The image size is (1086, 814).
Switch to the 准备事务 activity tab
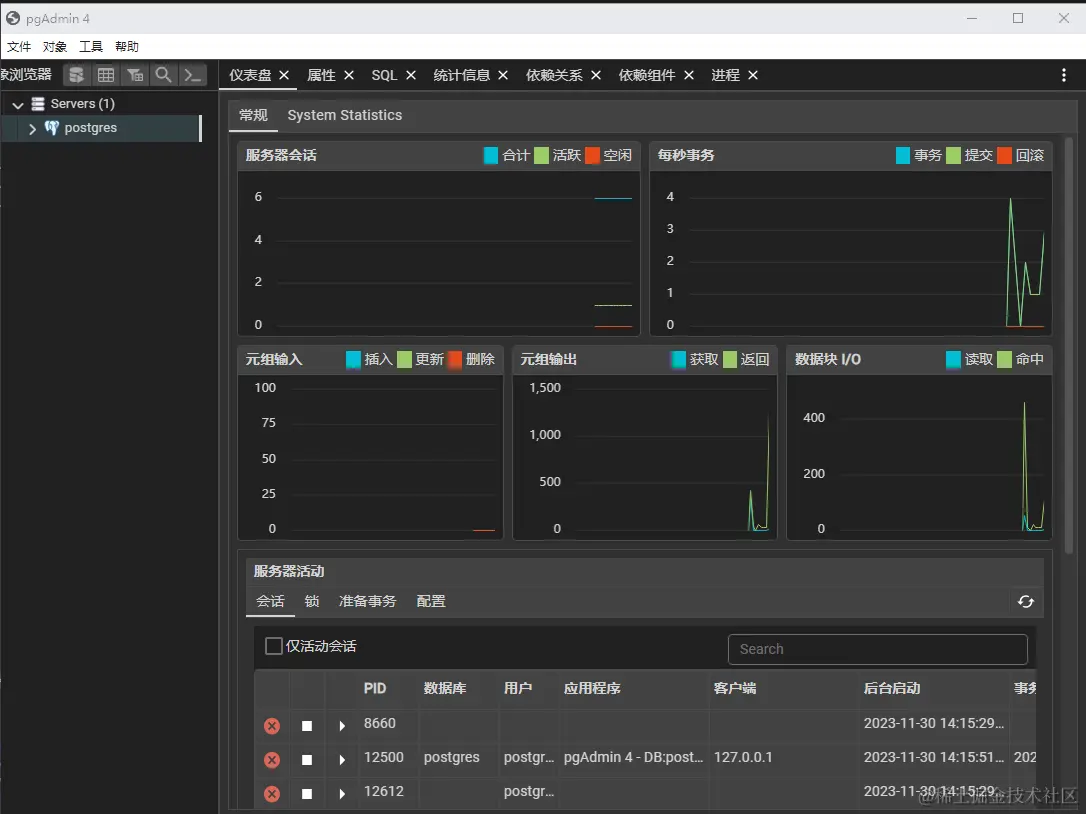click(x=368, y=601)
